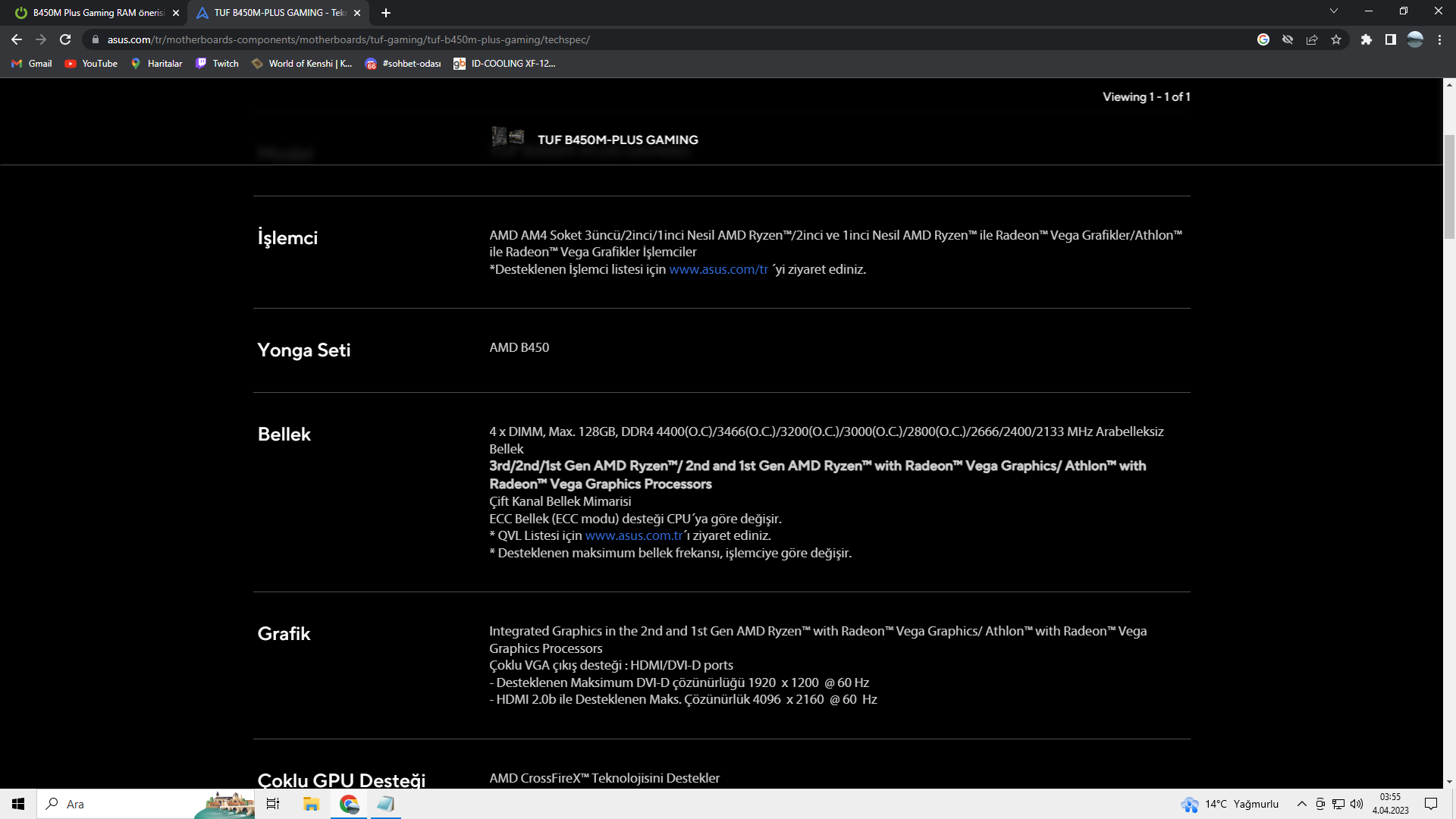Click the share page icon

[1312, 39]
